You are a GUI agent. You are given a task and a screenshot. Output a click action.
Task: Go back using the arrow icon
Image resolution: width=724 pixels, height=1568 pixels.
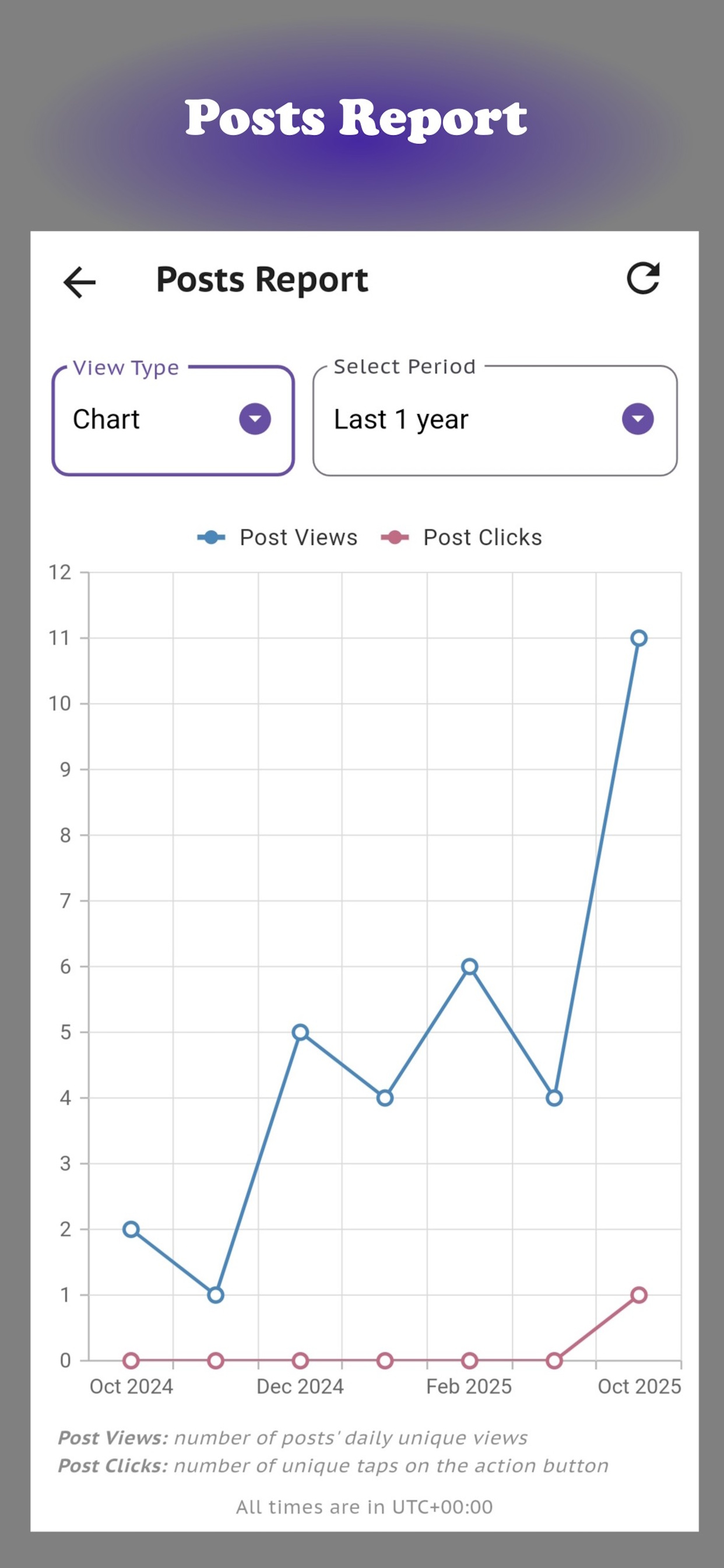pos(79,282)
